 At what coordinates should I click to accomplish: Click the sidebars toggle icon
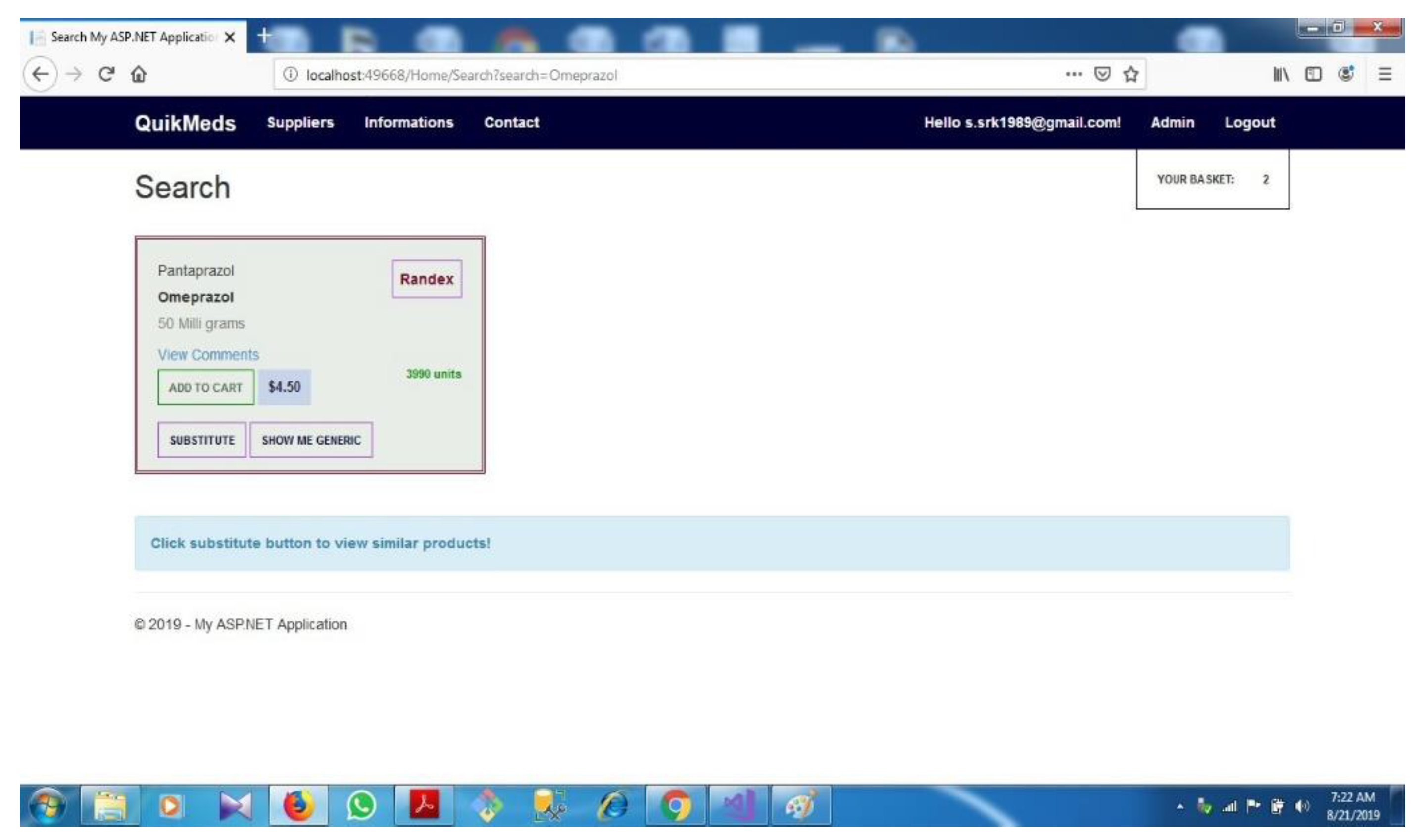pyautogui.click(x=1313, y=74)
